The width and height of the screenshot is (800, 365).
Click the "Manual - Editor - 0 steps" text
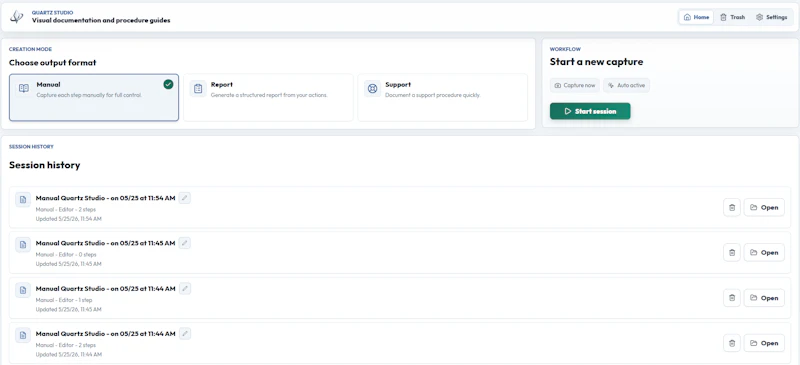[66, 255]
